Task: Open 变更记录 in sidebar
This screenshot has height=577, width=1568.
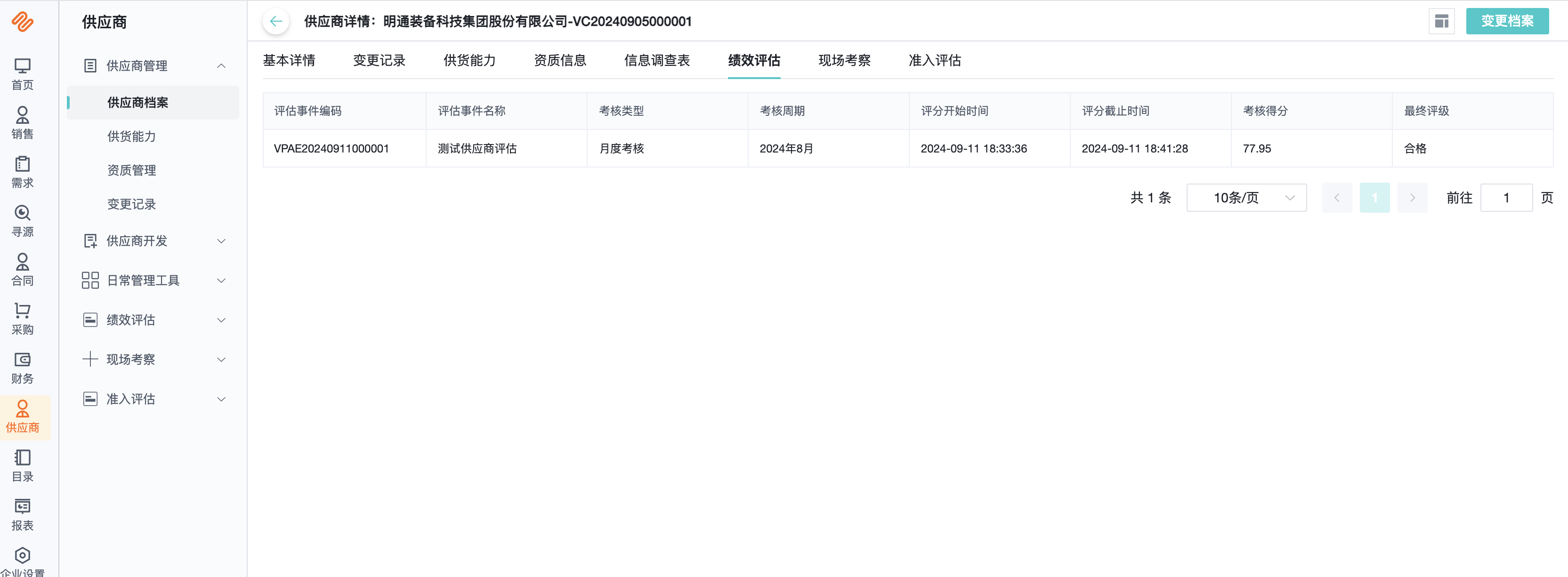Action: [x=131, y=204]
